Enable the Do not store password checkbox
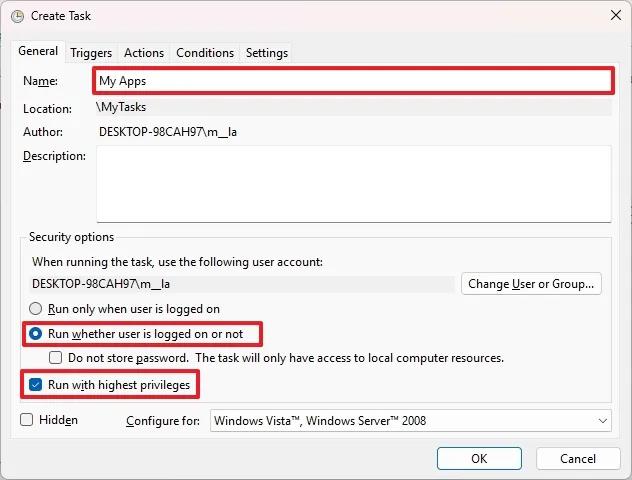 [57, 357]
